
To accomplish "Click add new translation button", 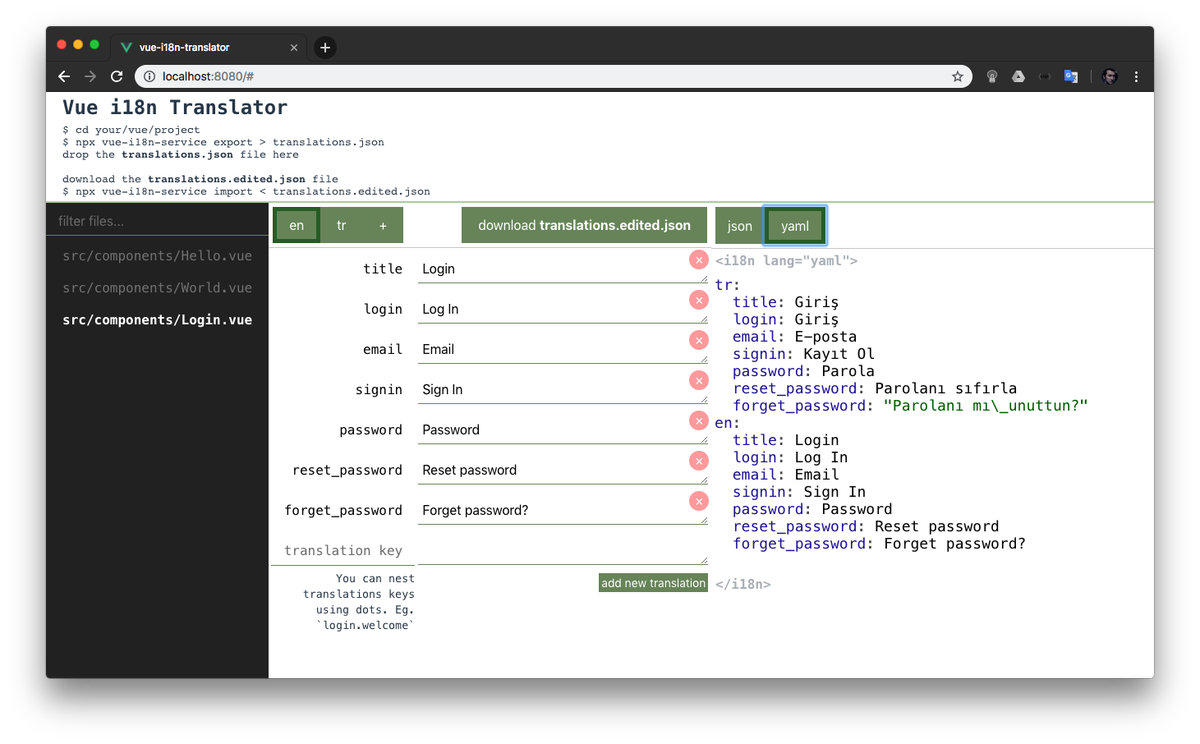I will pos(653,583).
